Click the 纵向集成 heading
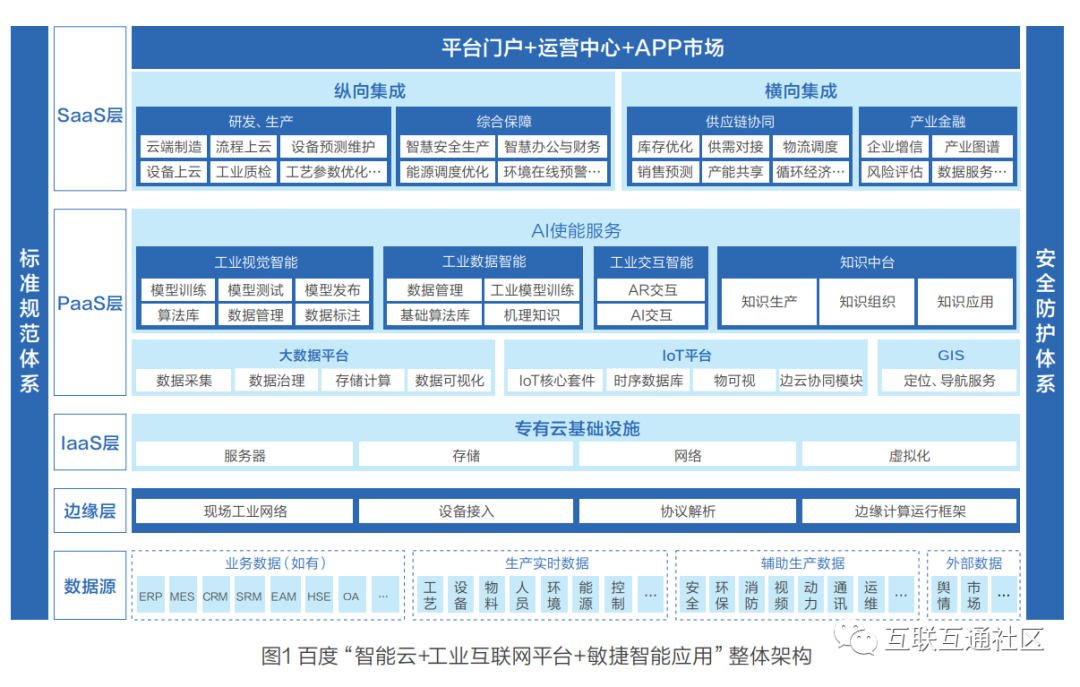Screen dimensions: 1080x687 (371, 91)
